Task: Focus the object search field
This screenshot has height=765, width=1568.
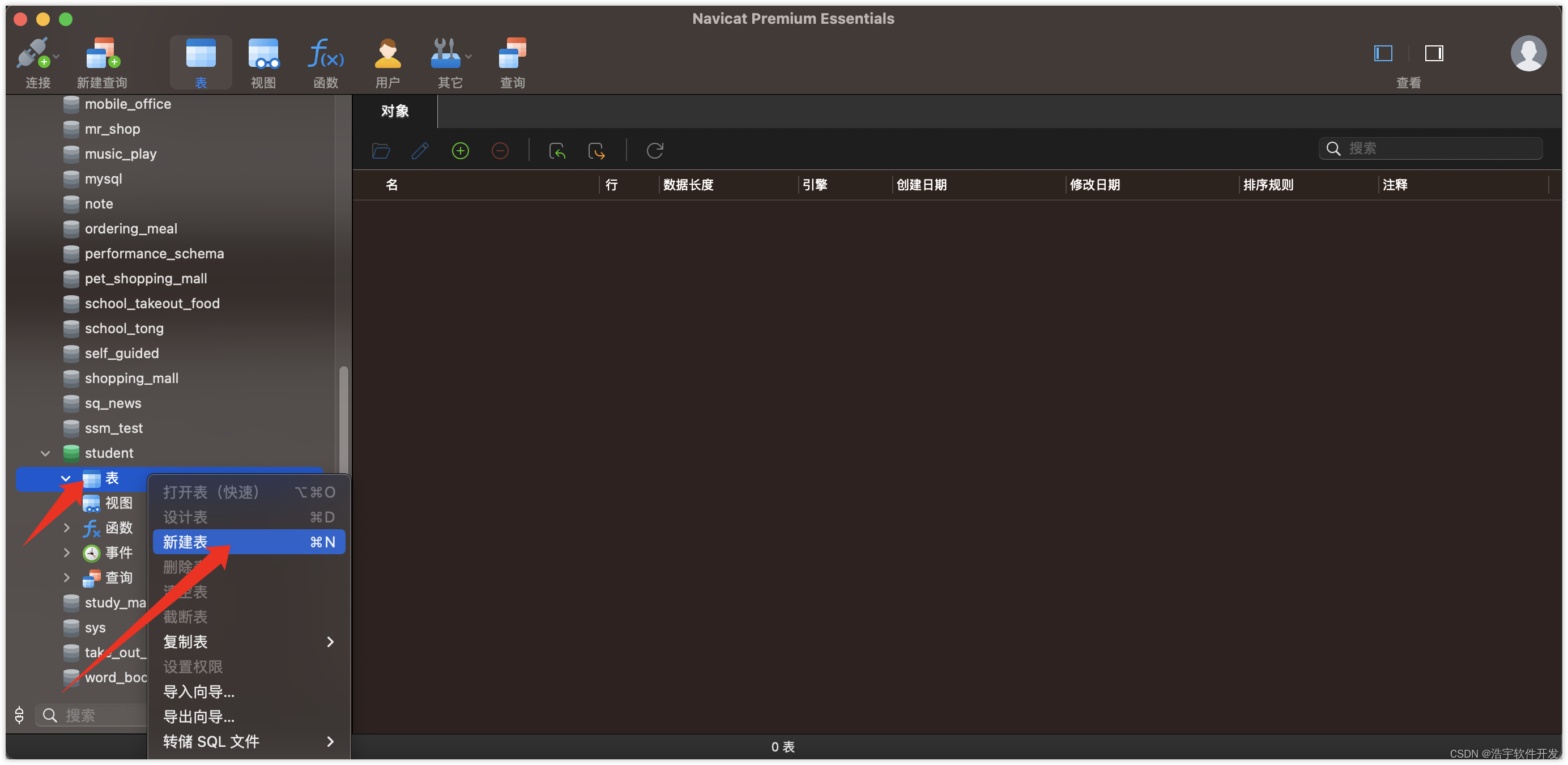Action: [x=1430, y=148]
